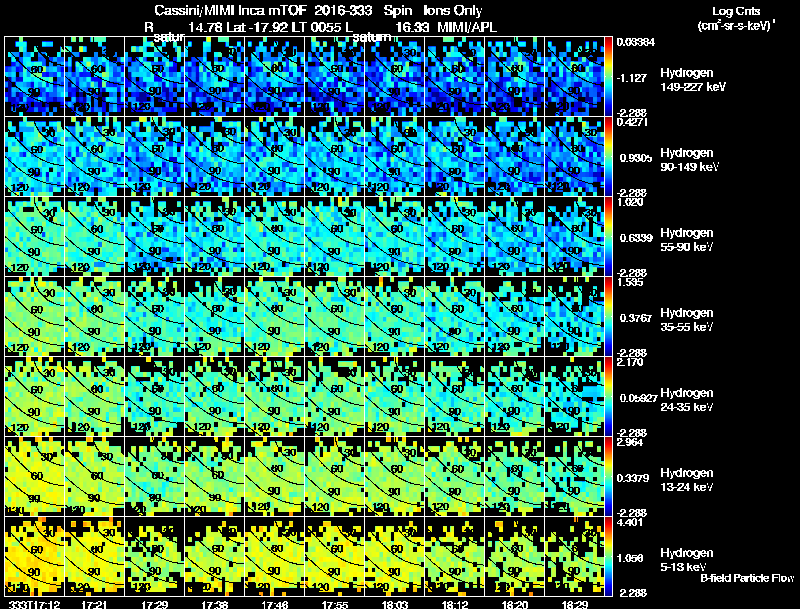Screen dimensions: 800x609
Task: Select the color bar beside Hydrogen 13-24 keV
Action: point(608,476)
